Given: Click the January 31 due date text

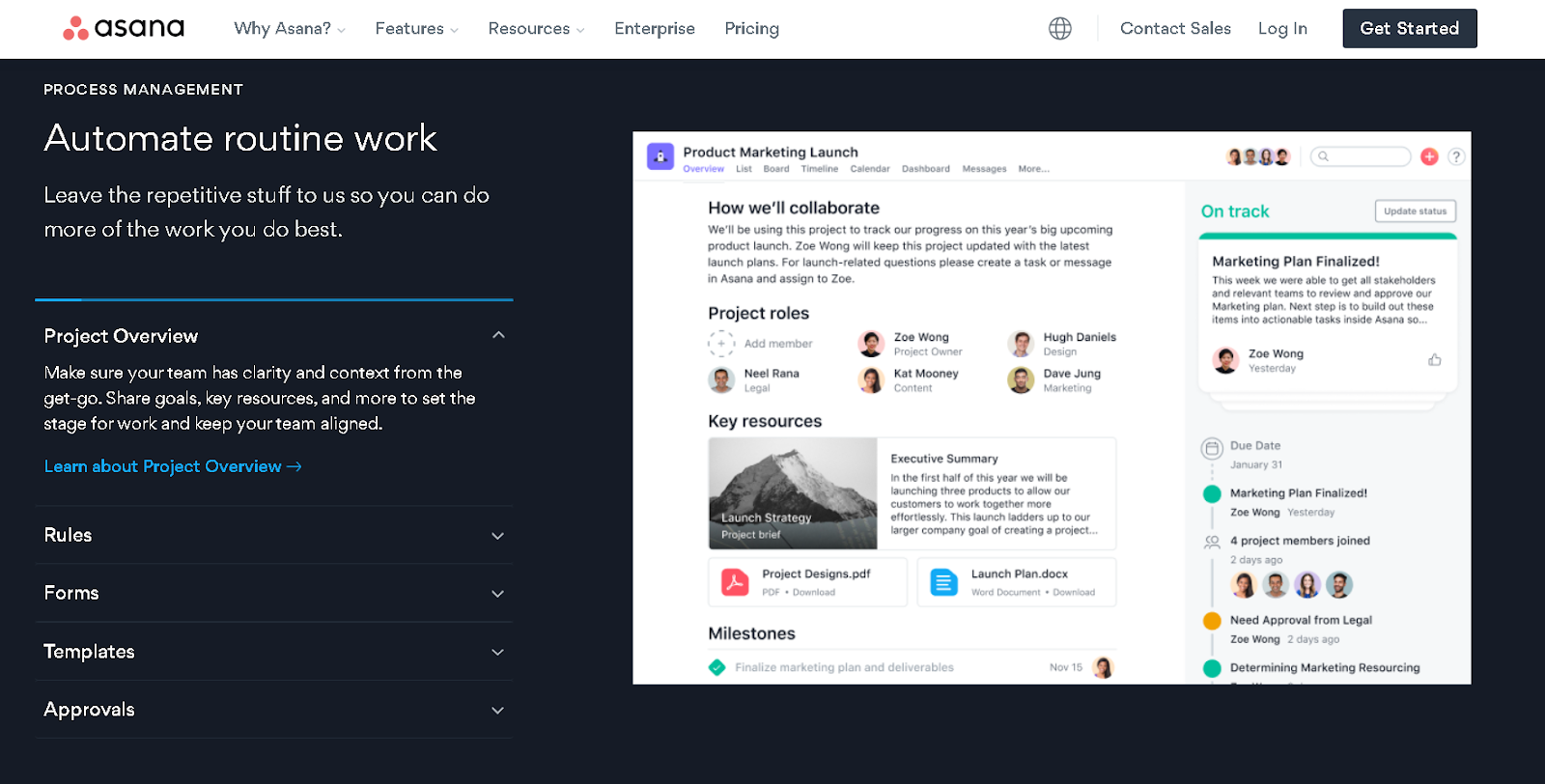Looking at the screenshot, I should pyautogui.click(x=1256, y=464).
